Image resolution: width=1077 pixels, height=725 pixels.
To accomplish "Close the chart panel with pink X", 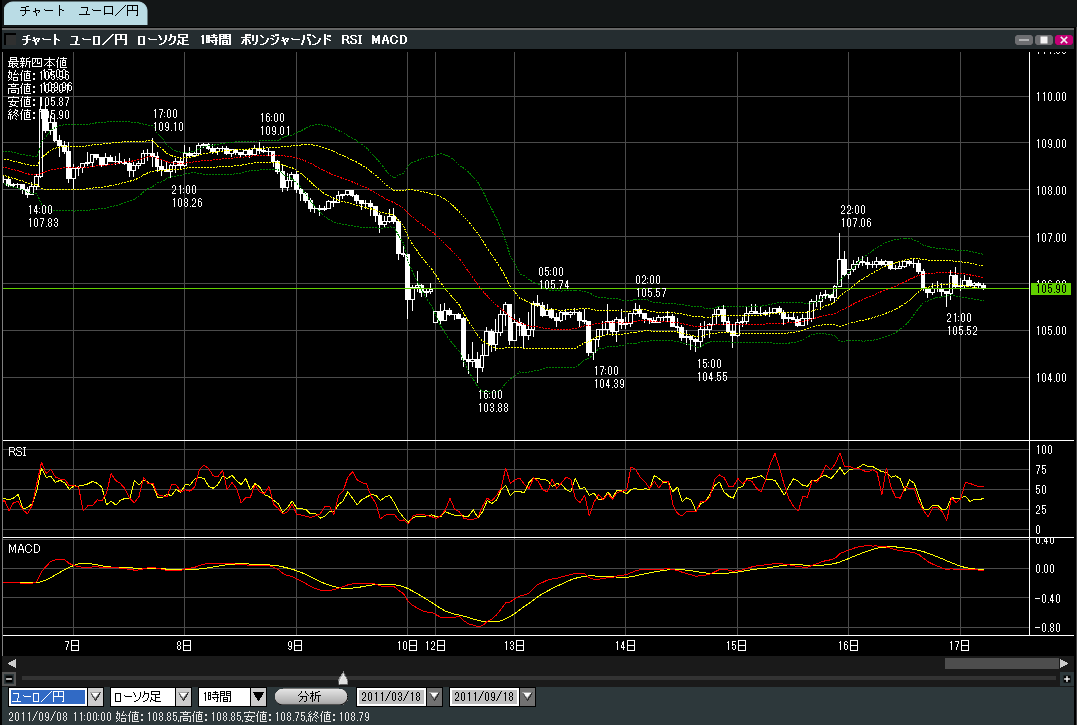I will [x=1062, y=40].
